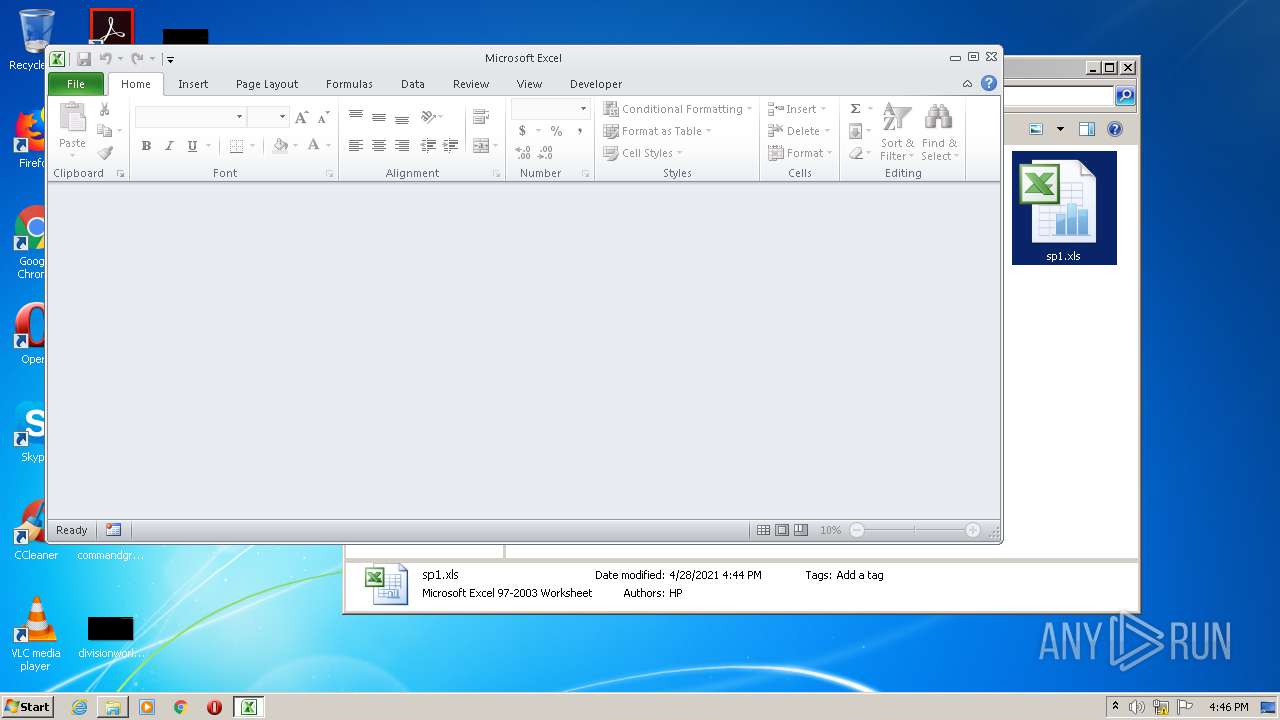Select sp1.xls file in Explorer window
This screenshot has height=720, width=1280.
(1064, 208)
